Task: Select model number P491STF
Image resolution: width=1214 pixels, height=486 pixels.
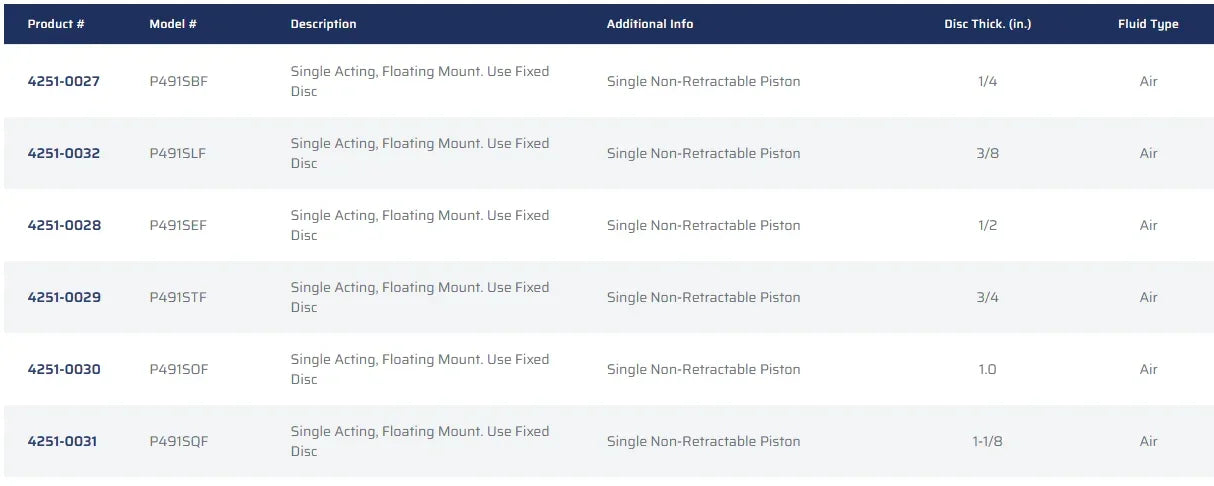Action: pos(178,297)
